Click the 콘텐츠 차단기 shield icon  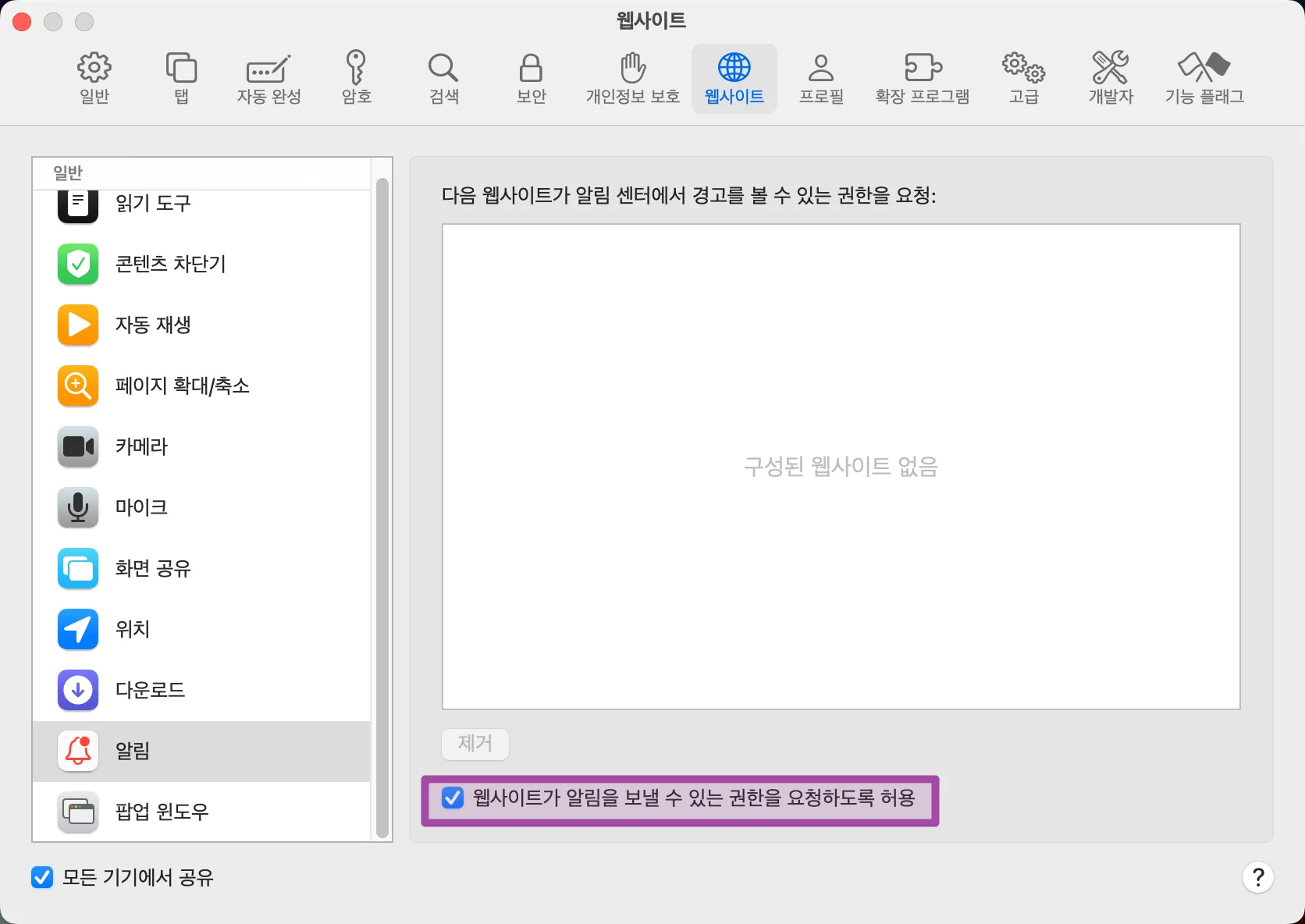[x=78, y=264]
